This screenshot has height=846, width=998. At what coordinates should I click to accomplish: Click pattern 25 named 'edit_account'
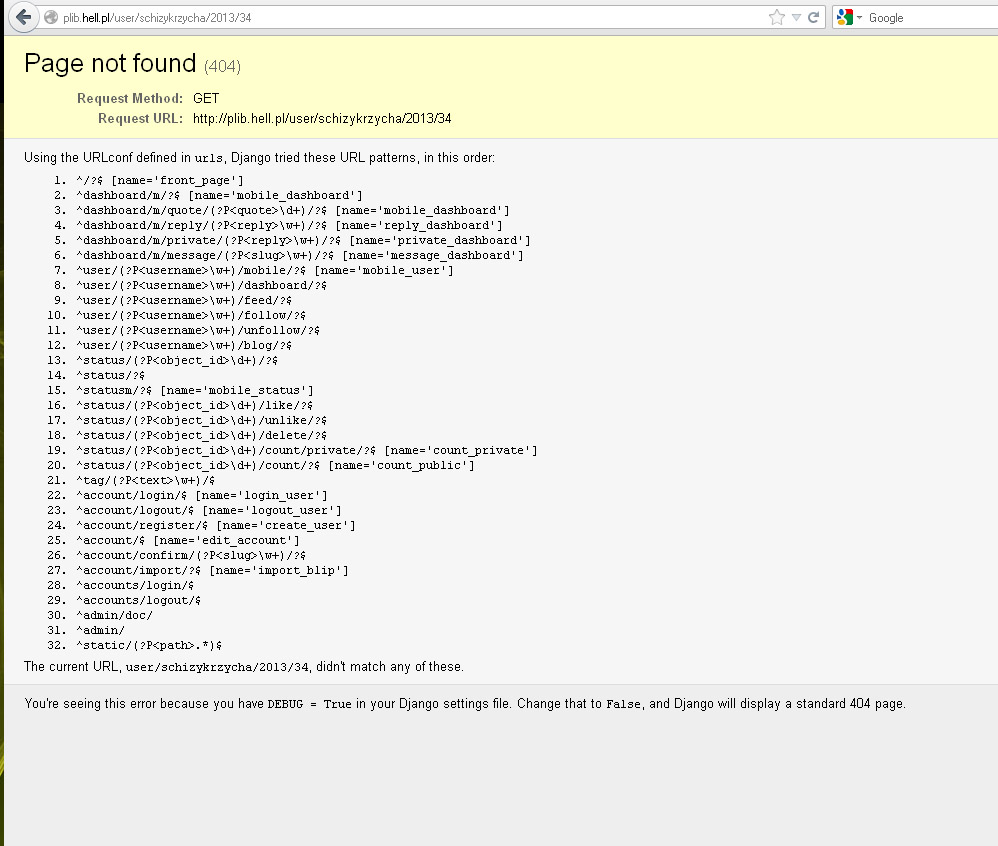(x=188, y=540)
